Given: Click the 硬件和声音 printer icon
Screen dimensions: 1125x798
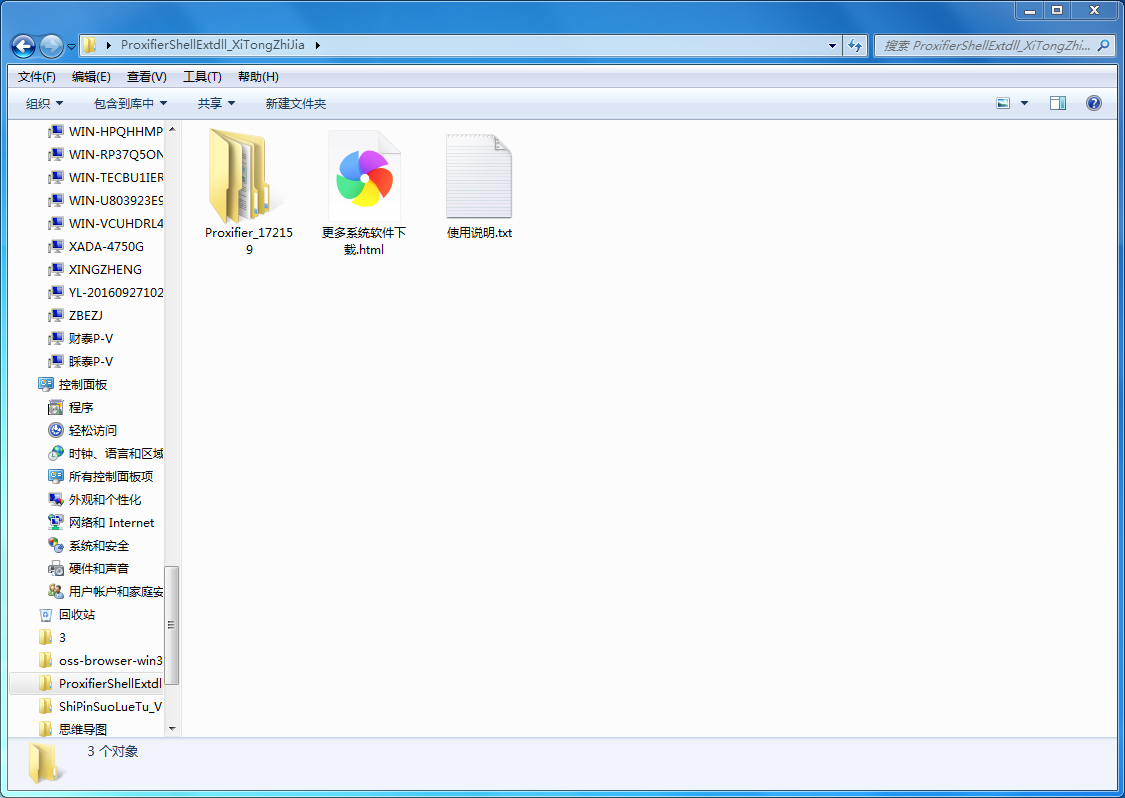Looking at the screenshot, I should tap(55, 568).
